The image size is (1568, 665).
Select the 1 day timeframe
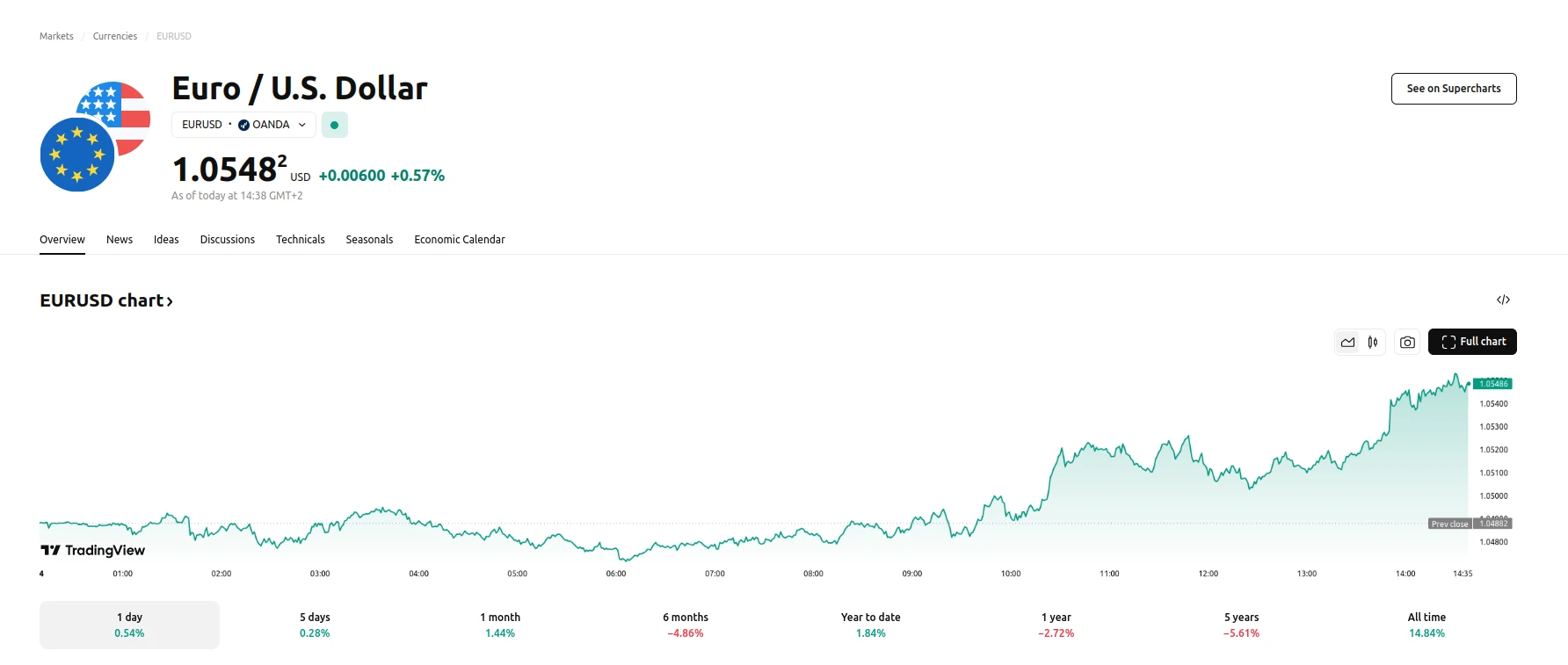[129, 625]
